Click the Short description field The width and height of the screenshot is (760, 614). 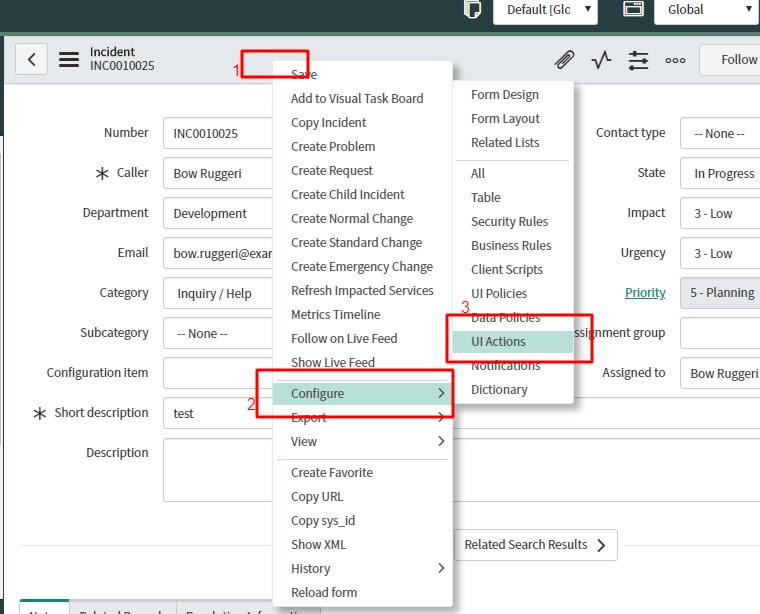[x=218, y=413]
